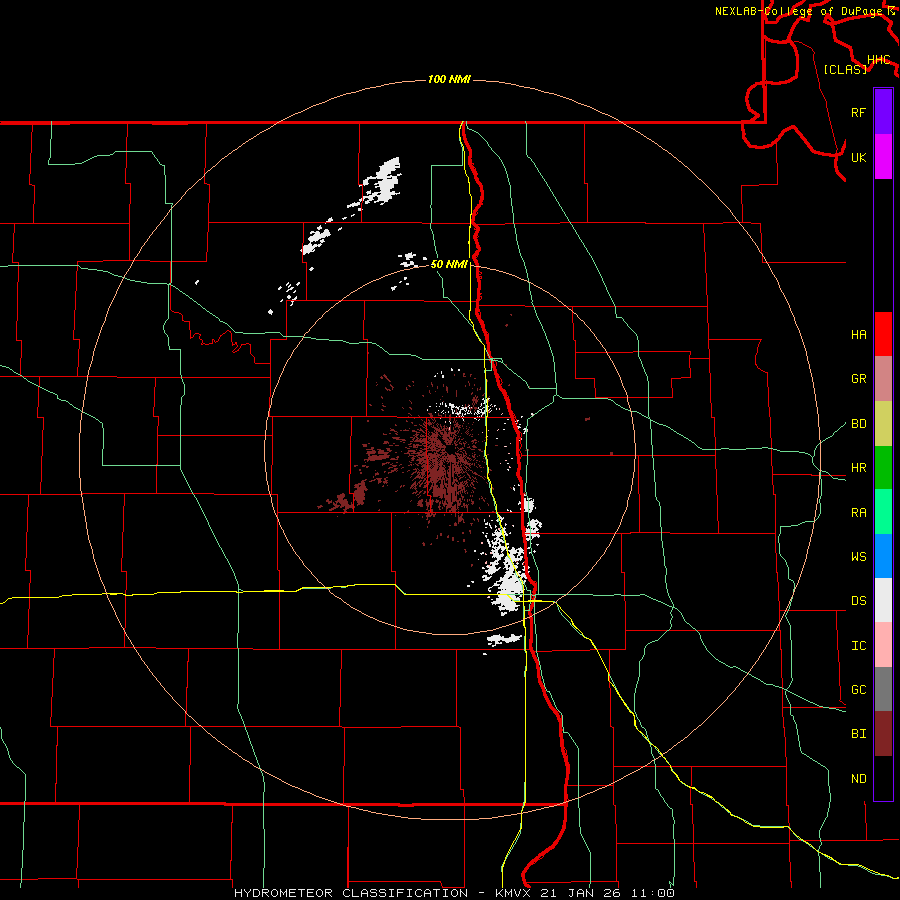Click the RF purple legend swatch
The height and width of the screenshot is (900, 900).
[x=883, y=112]
